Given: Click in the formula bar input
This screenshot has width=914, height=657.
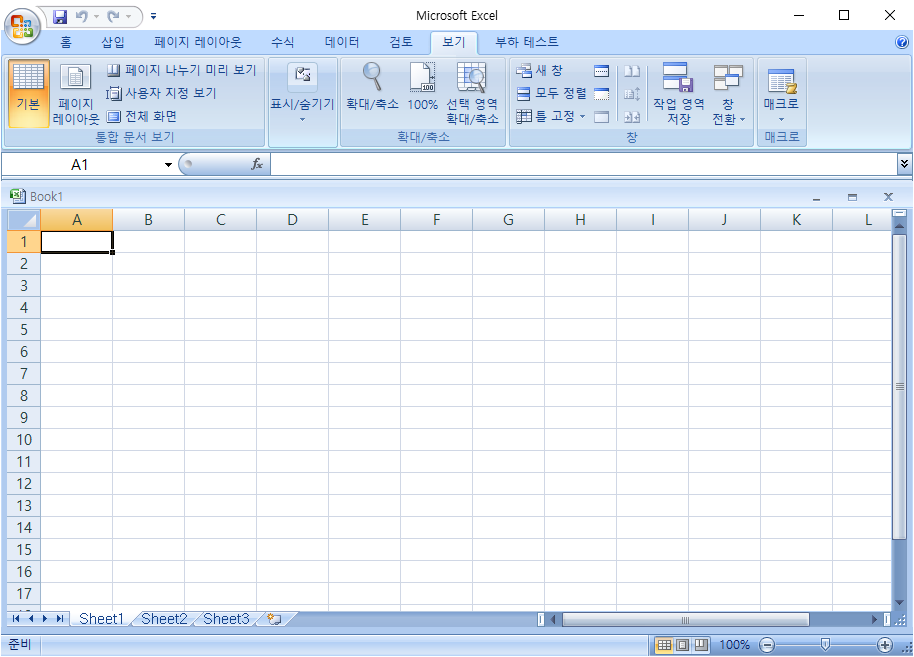Looking at the screenshot, I should 583,164.
